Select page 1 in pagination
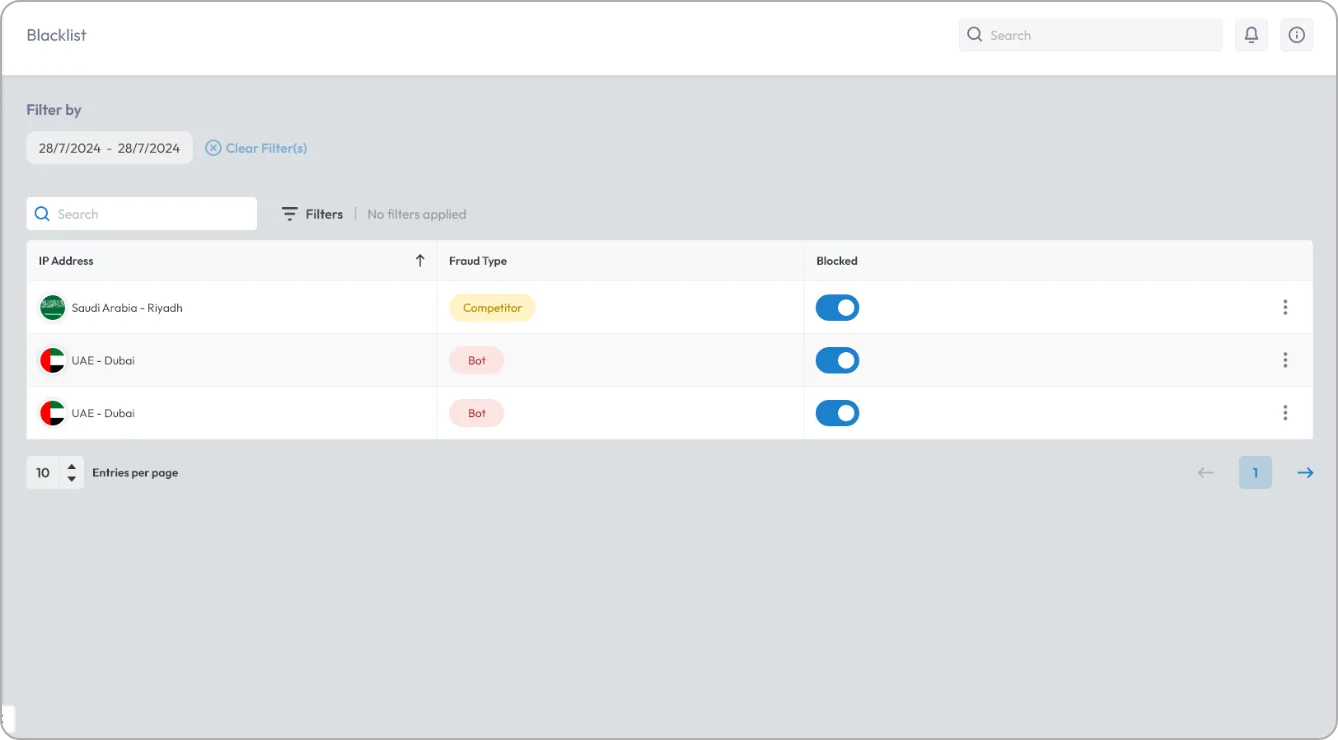Image resolution: width=1338 pixels, height=740 pixels. click(x=1255, y=472)
